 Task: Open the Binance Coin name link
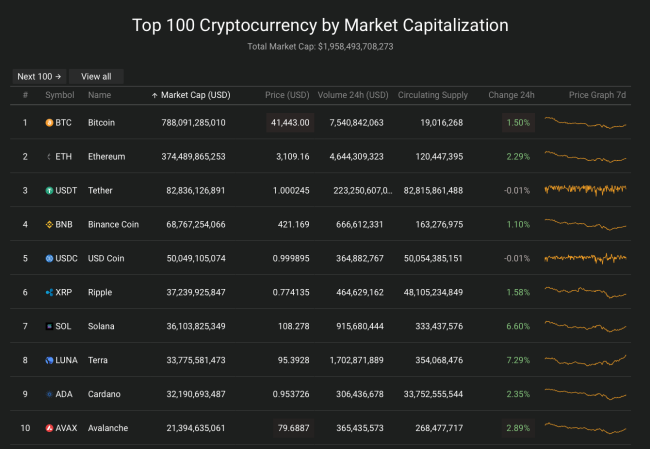113,225
